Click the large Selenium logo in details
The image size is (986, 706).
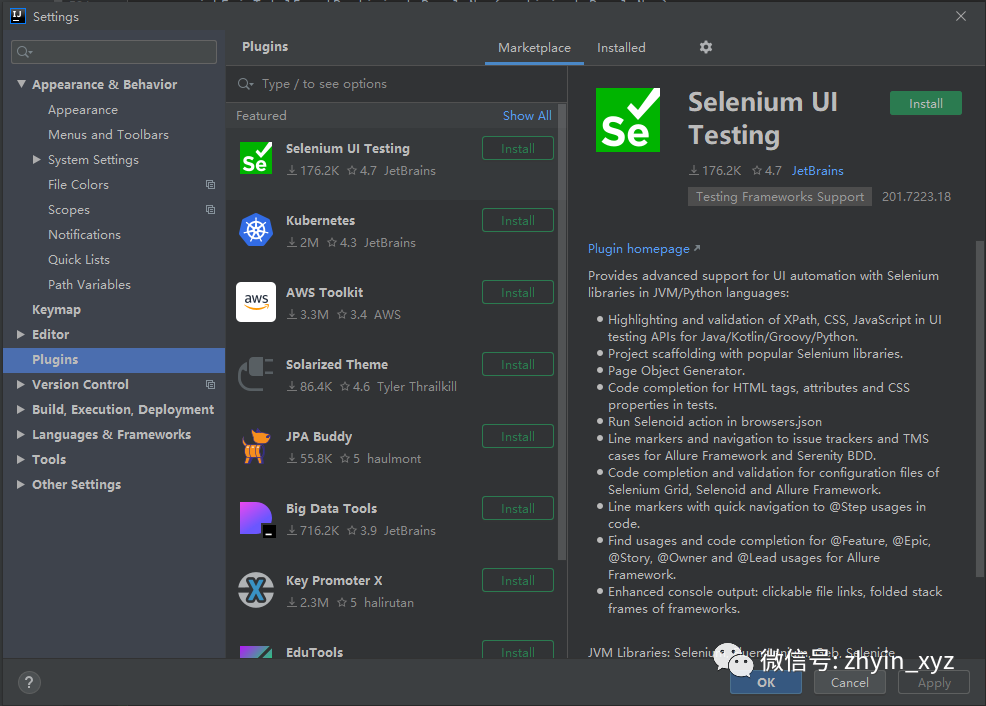coord(628,120)
